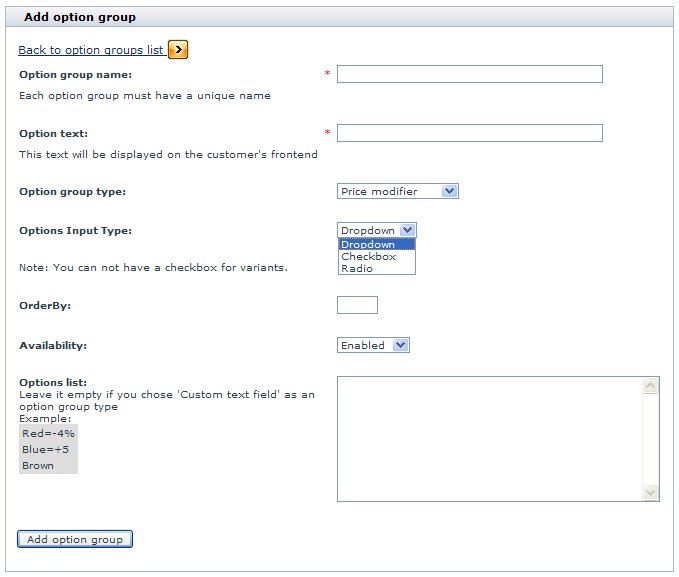Click the OrderBy input box
Screen dimensions: 679x577
click(357, 305)
